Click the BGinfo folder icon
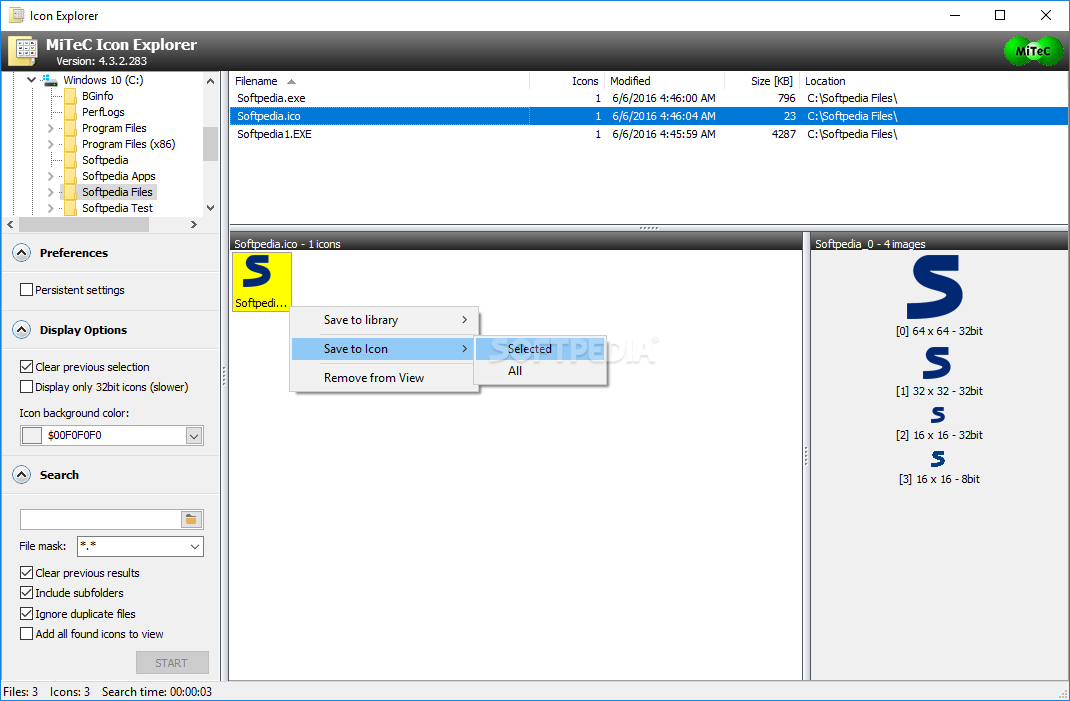The width and height of the screenshot is (1070, 701). point(70,96)
